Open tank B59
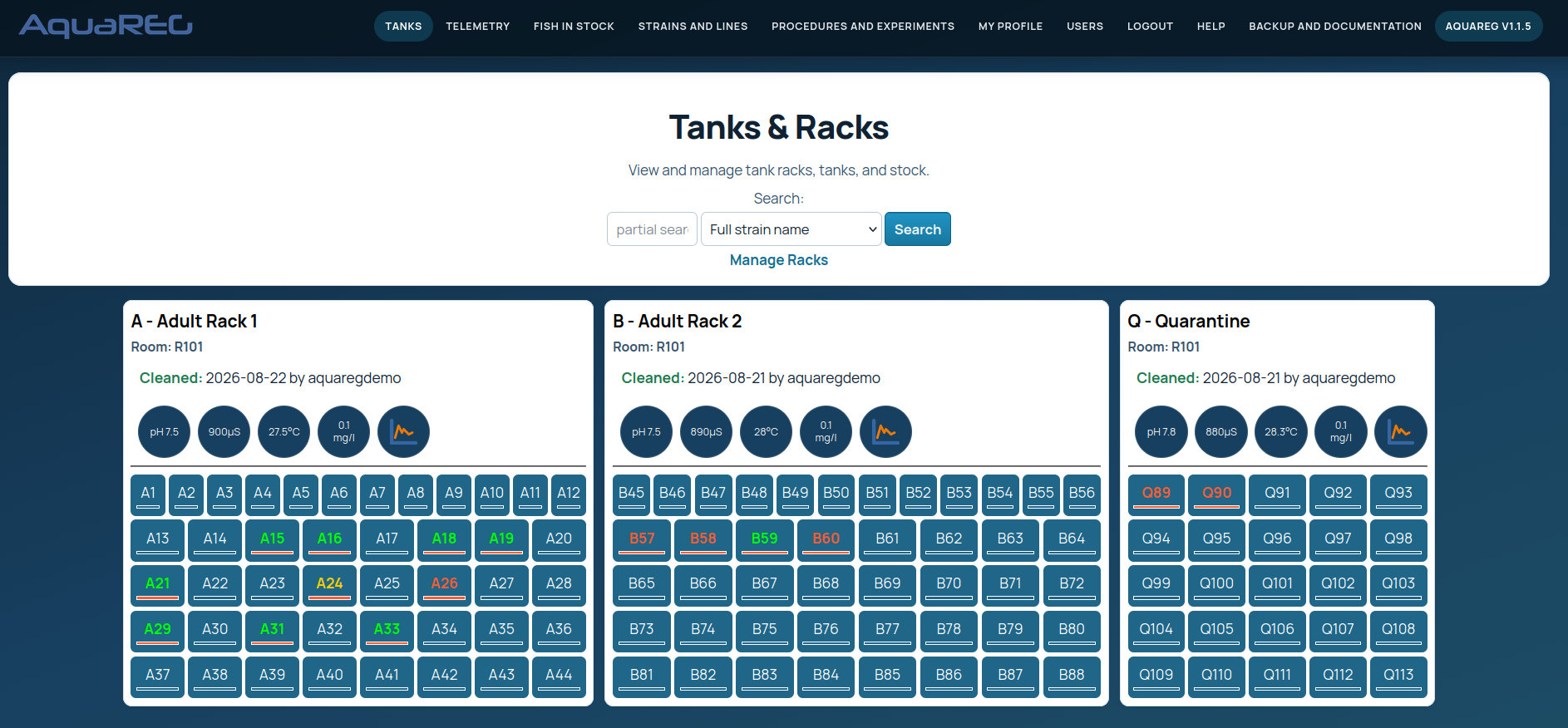 765,540
